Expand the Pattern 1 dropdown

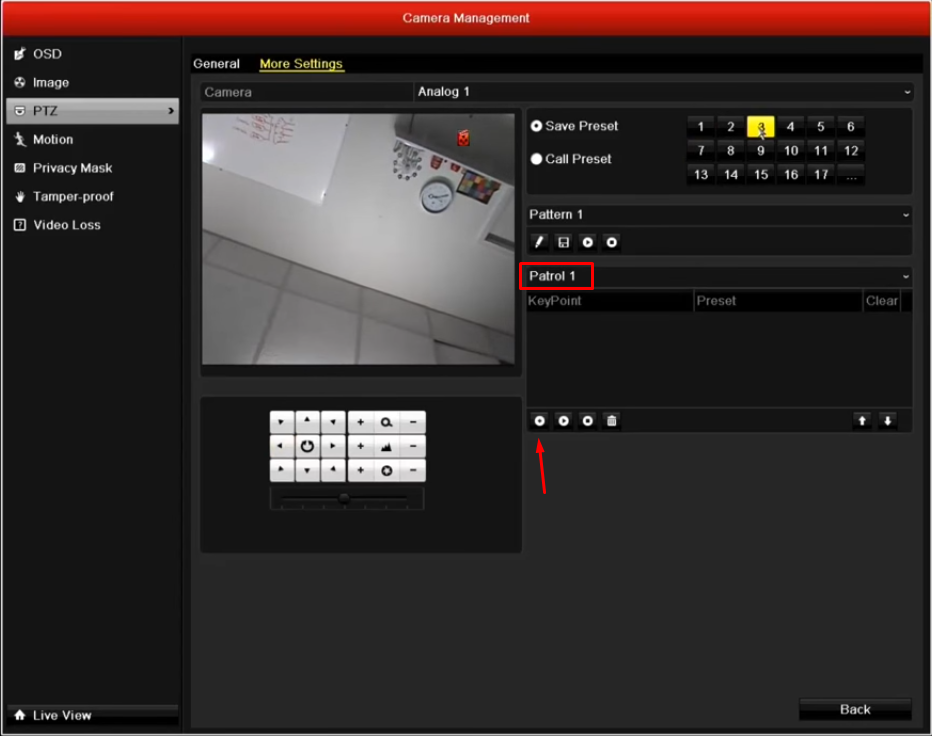tap(719, 215)
